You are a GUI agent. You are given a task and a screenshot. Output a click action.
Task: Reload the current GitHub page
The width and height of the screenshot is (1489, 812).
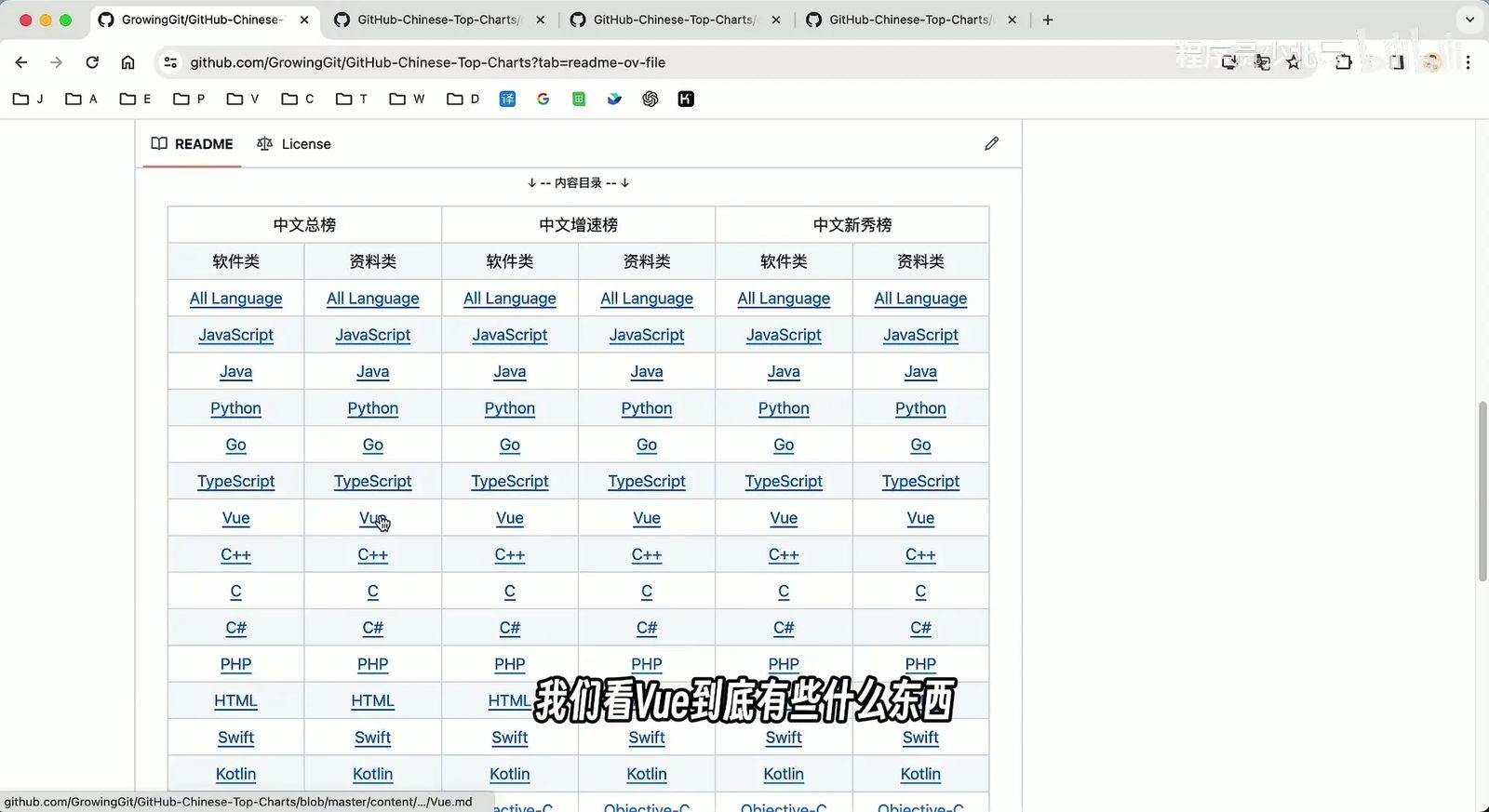tap(92, 62)
